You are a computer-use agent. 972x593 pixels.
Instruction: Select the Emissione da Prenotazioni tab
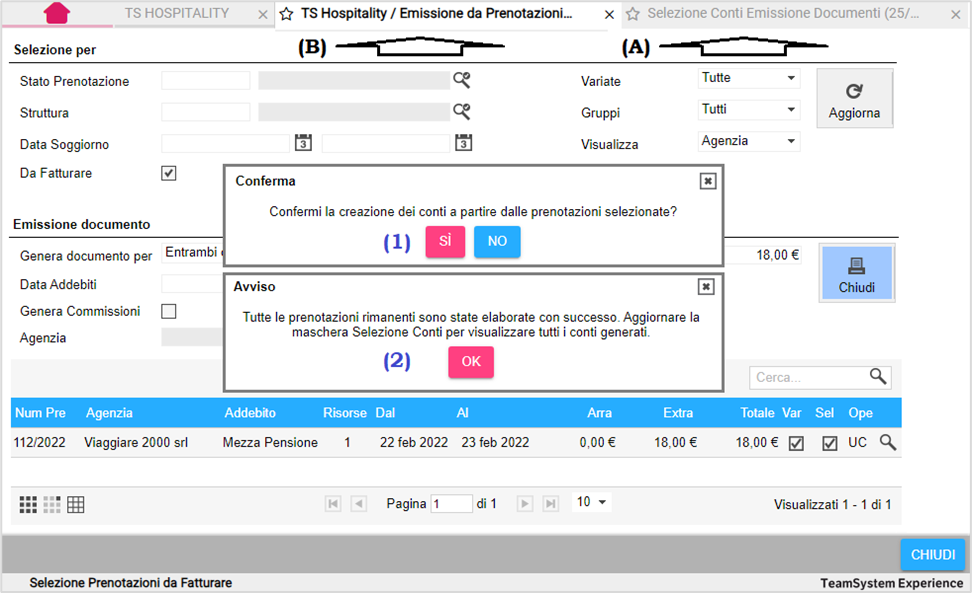[x=436, y=13]
